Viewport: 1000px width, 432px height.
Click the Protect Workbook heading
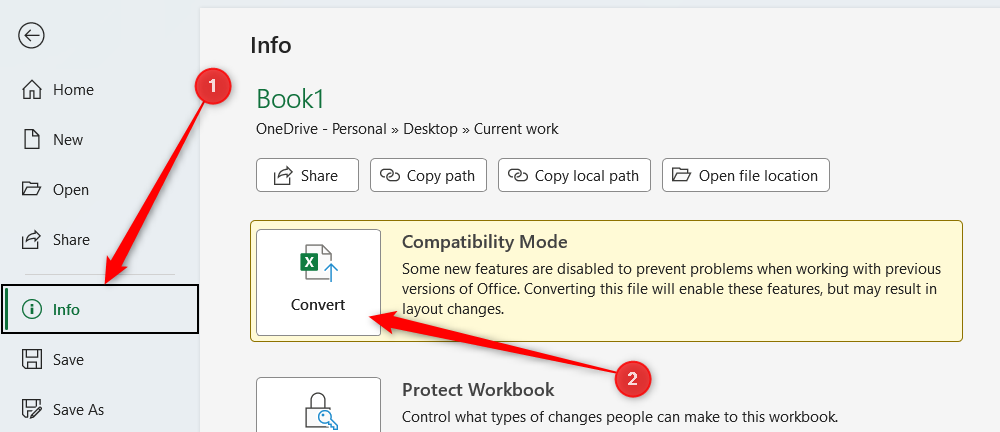pyautogui.click(x=478, y=389)
